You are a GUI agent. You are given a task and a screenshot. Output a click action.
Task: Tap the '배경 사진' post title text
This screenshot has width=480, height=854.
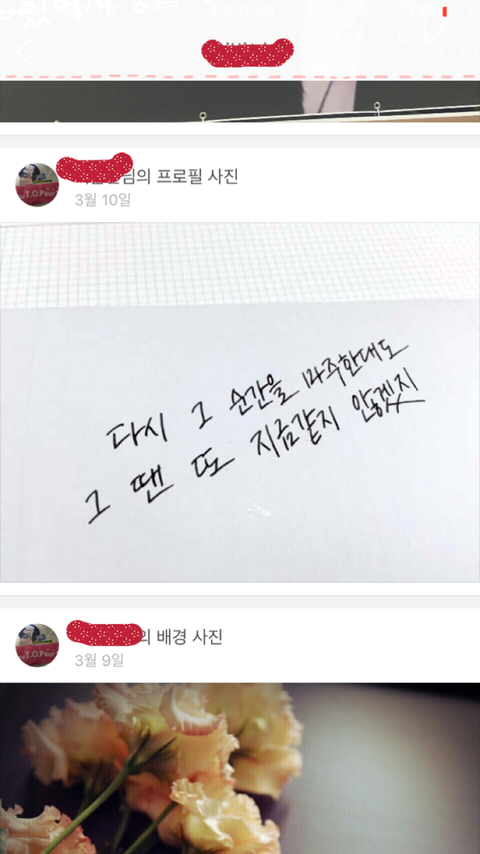pos(190,637)
